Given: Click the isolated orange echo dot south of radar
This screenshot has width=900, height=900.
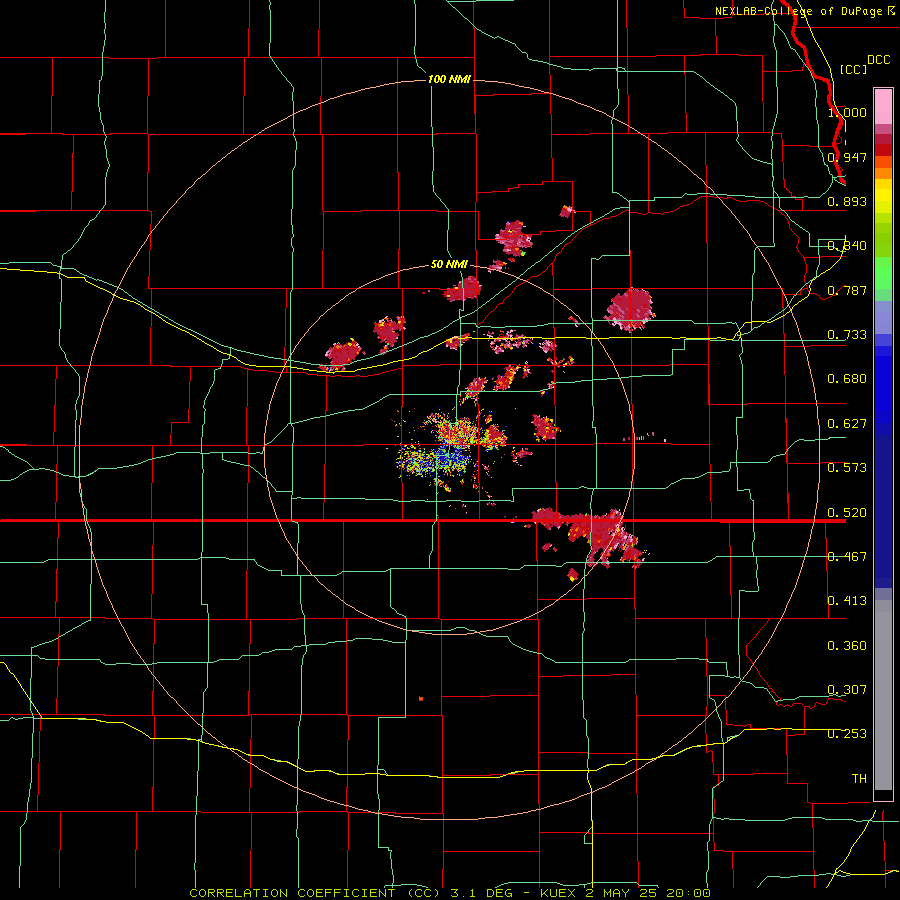Looking at the screenshot, I should (x=421, y=699).
